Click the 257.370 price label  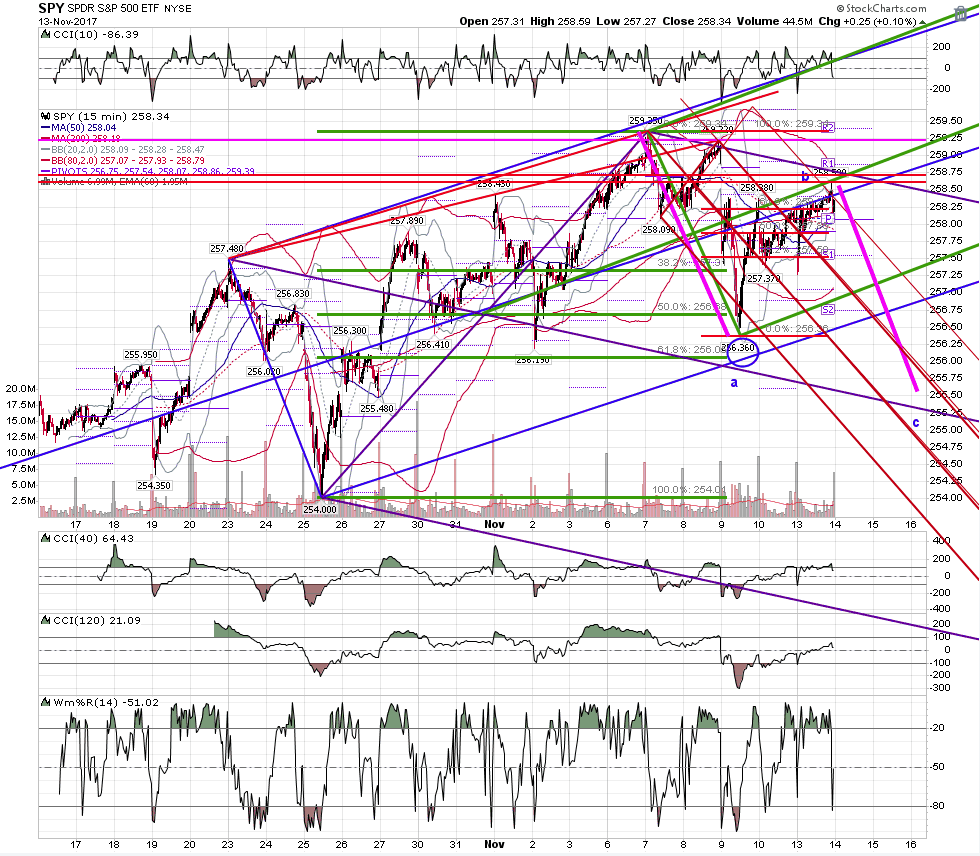click(x=764, y=279)
